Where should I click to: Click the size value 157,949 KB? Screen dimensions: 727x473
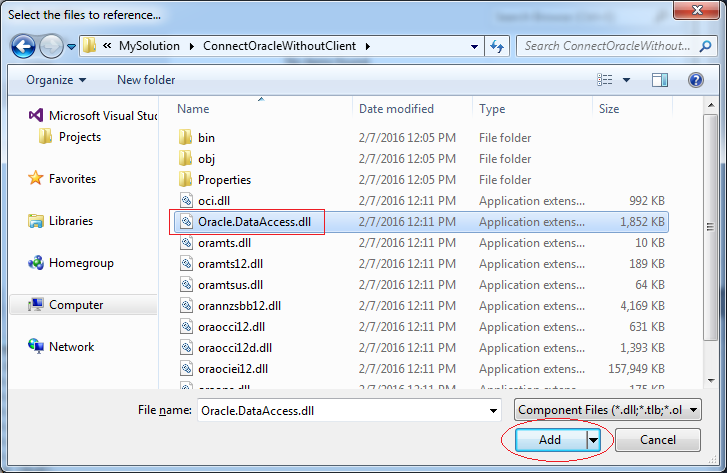(637, 369)
